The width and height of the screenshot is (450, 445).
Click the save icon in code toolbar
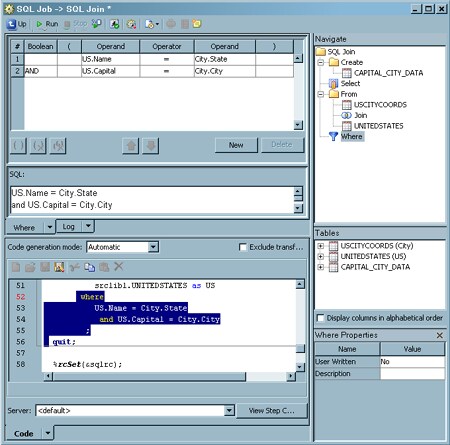[45, 267]
